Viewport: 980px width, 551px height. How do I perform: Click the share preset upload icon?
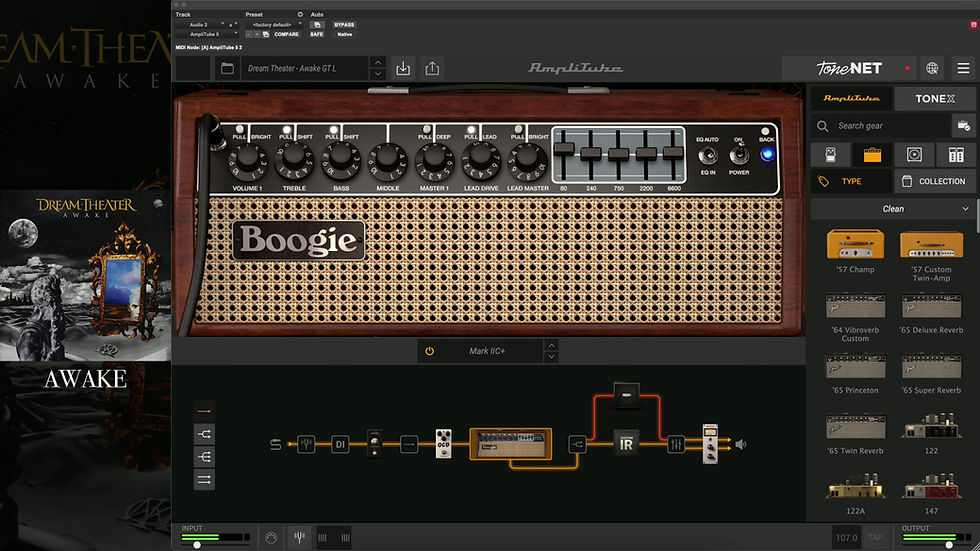pyautogui.click(x=432, y=68)
